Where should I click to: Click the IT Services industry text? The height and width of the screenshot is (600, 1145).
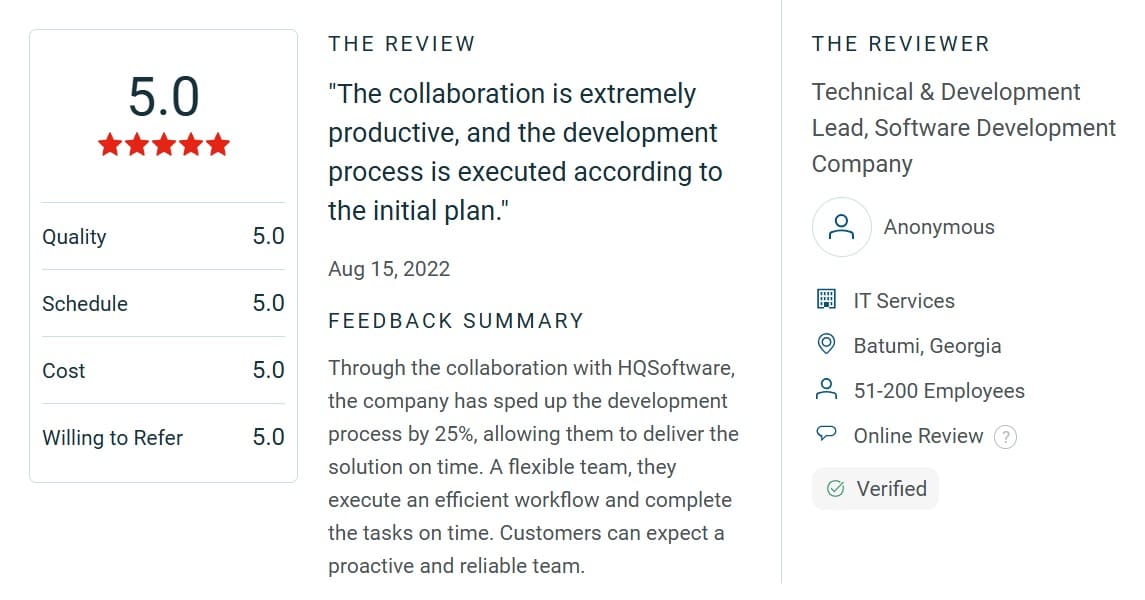click(904, 301)
